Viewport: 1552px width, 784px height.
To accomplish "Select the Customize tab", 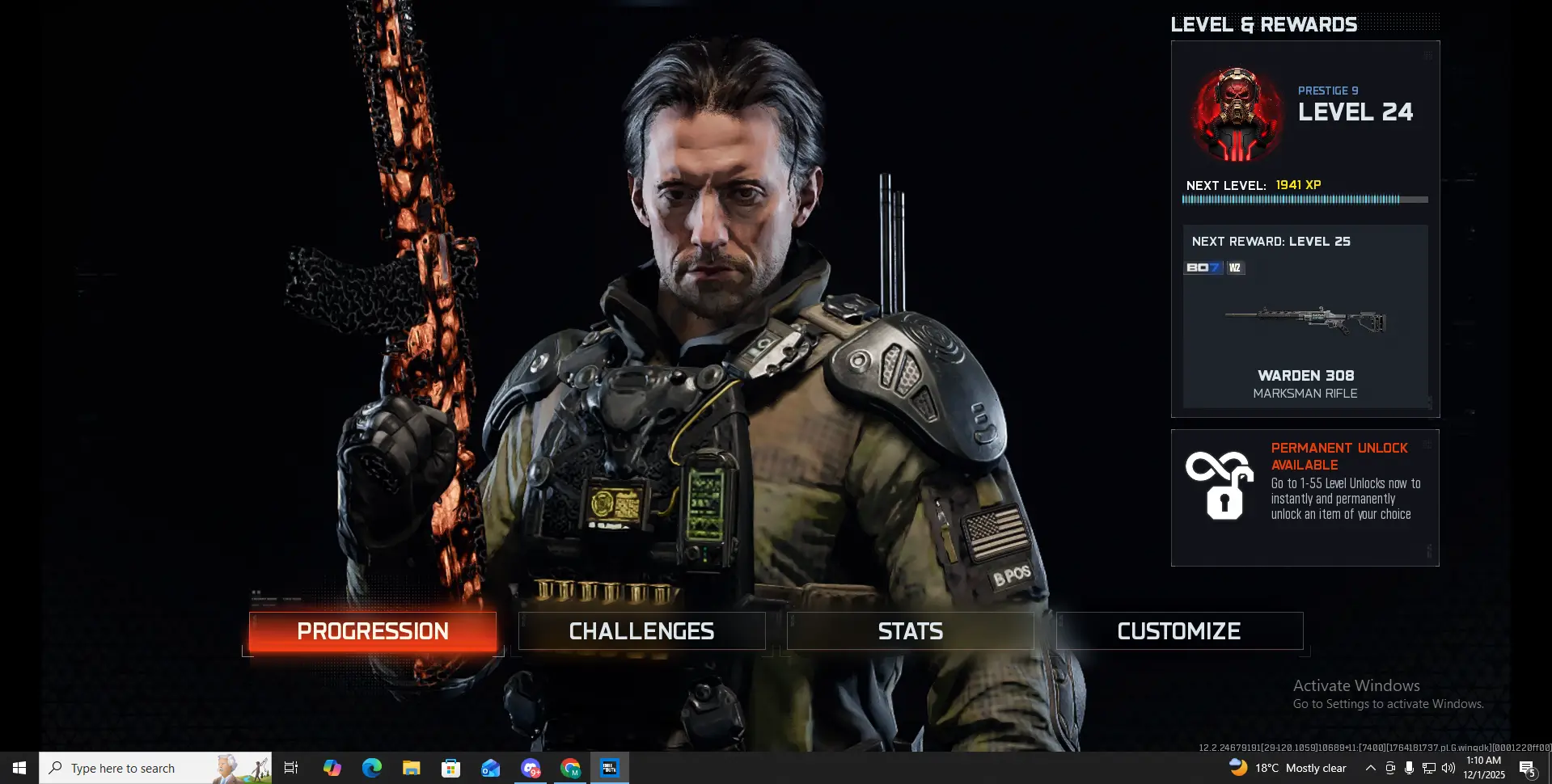I will (1179, 631).
